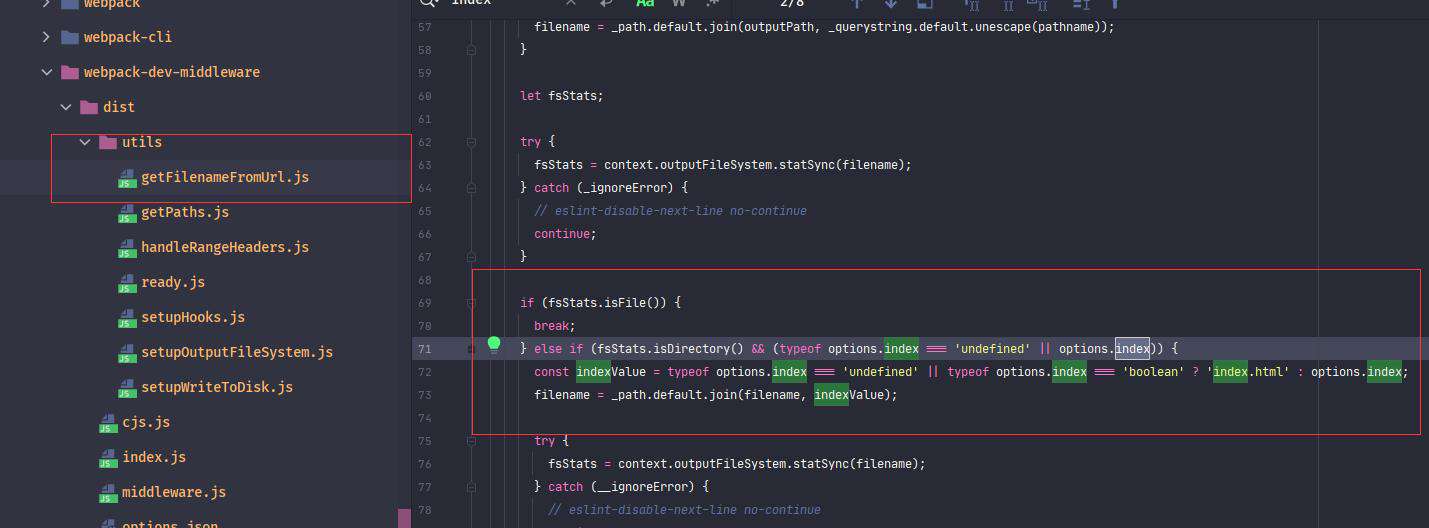Click the JS icon beside handleRangeHeaders.js

(x=127, y=248)
